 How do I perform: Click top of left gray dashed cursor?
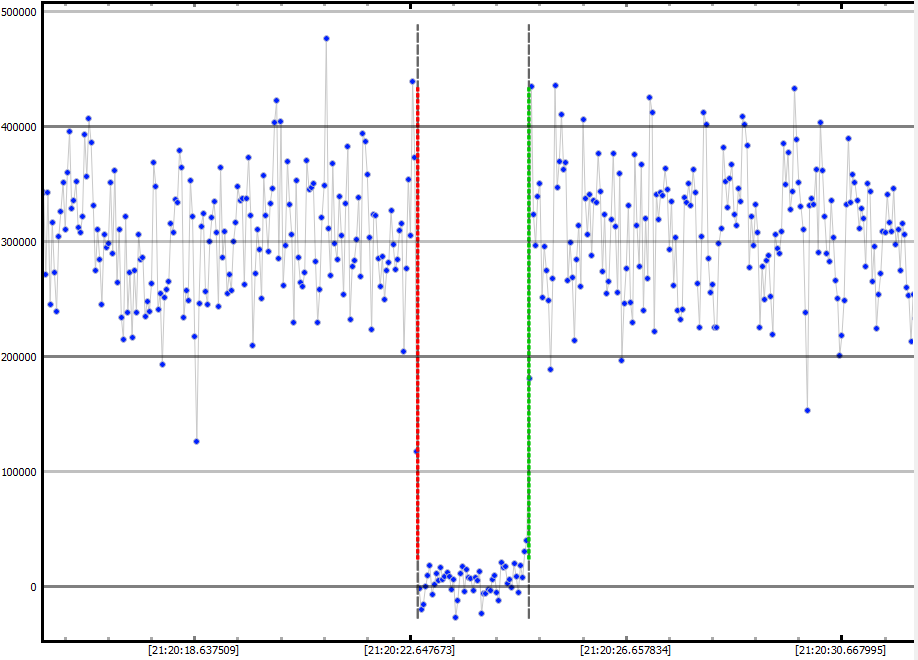[417, 28]
